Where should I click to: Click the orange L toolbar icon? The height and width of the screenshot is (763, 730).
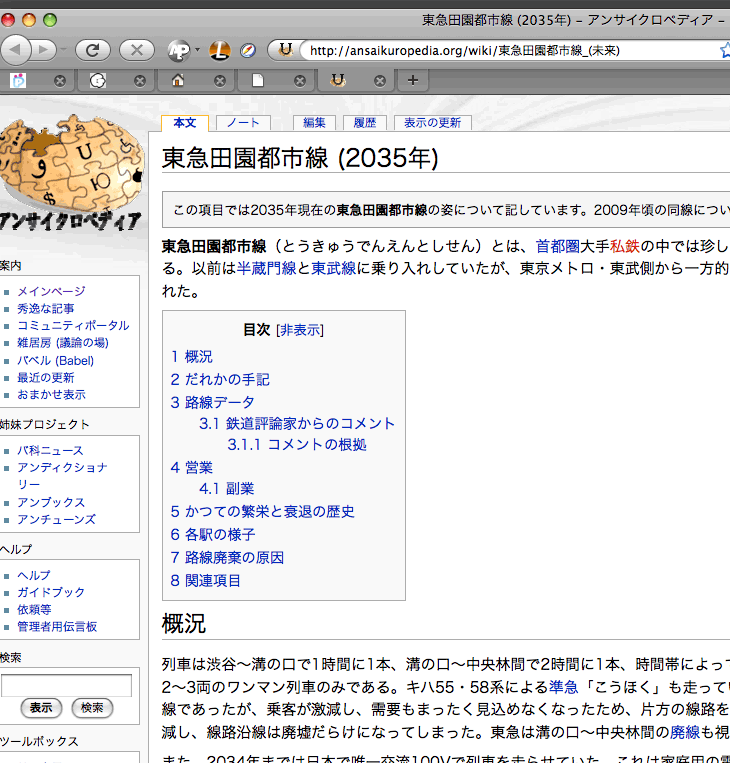click(219, 50)
